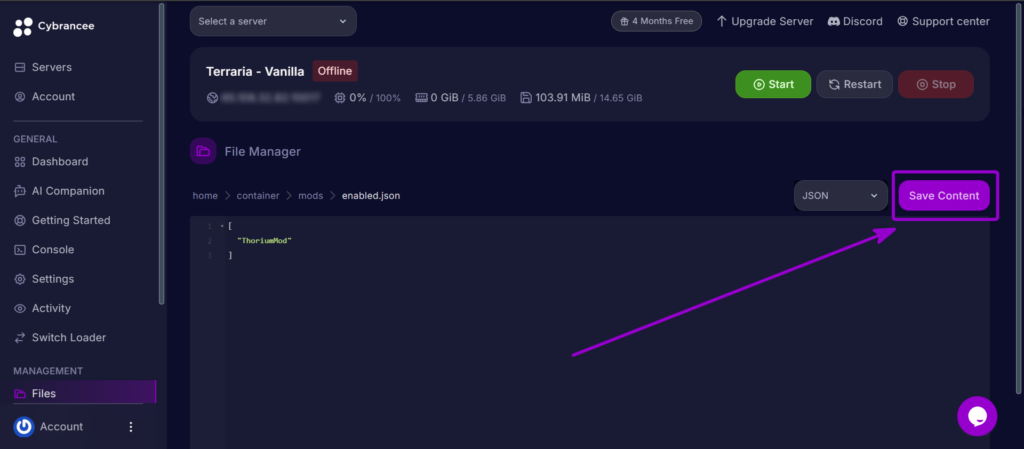Click the disk usage save icon
Viewport: 1024px width, 449px height.
coord(526,98)
